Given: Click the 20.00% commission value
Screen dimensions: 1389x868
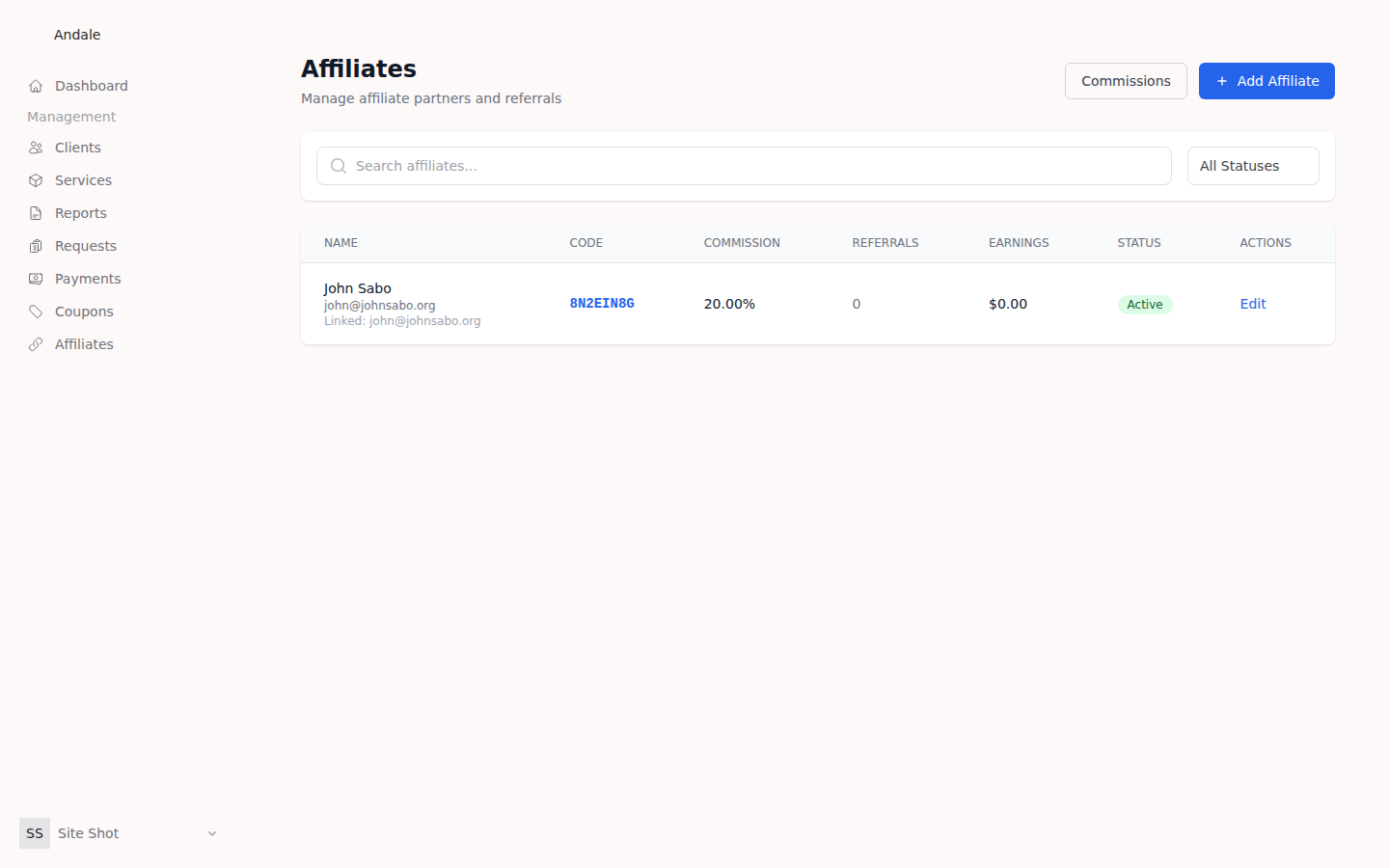Looking at the screenshot, I should pyautogui.click(x=729, y=304).
